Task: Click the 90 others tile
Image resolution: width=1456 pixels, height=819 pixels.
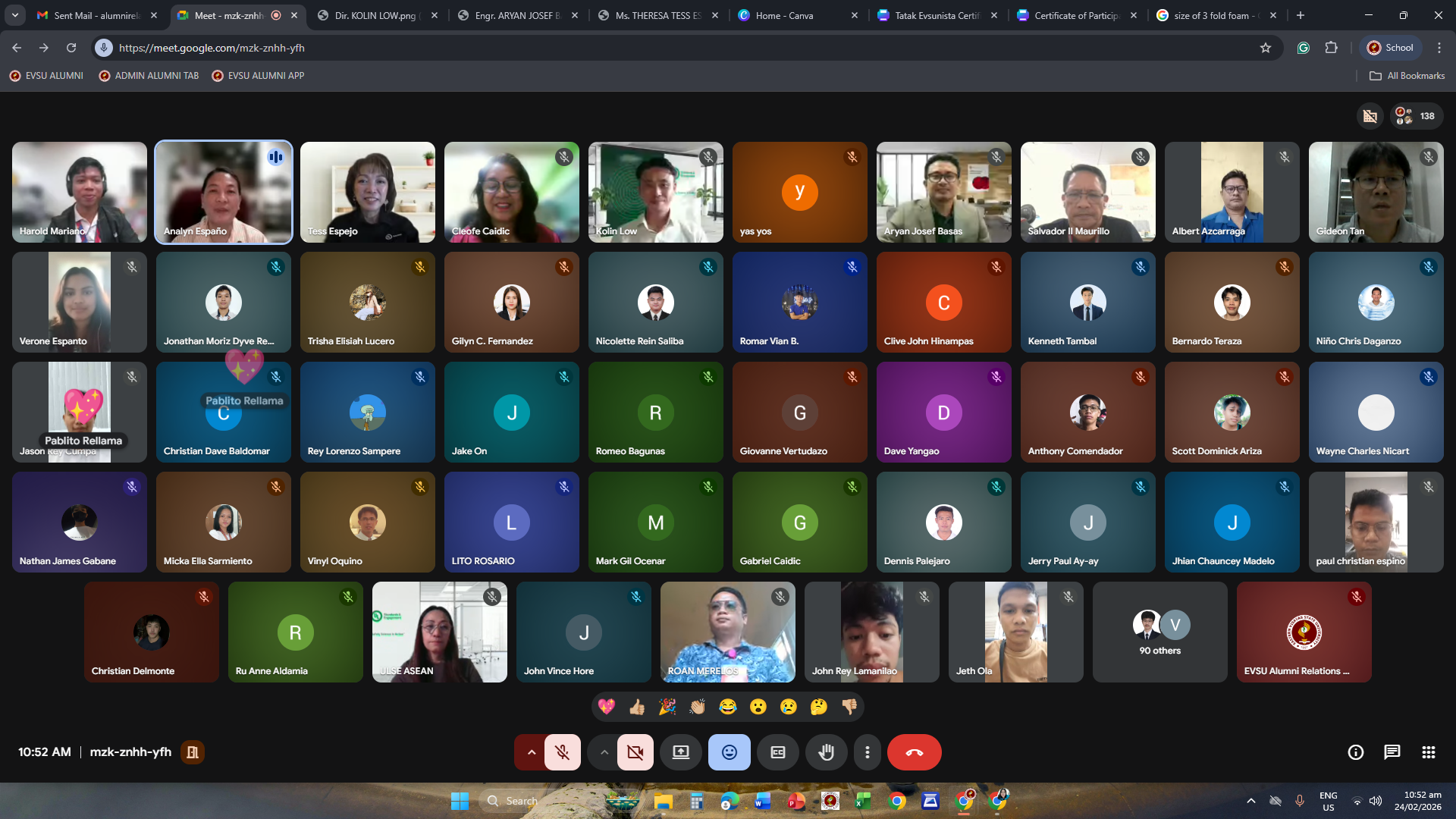Action: (1159, 632)
